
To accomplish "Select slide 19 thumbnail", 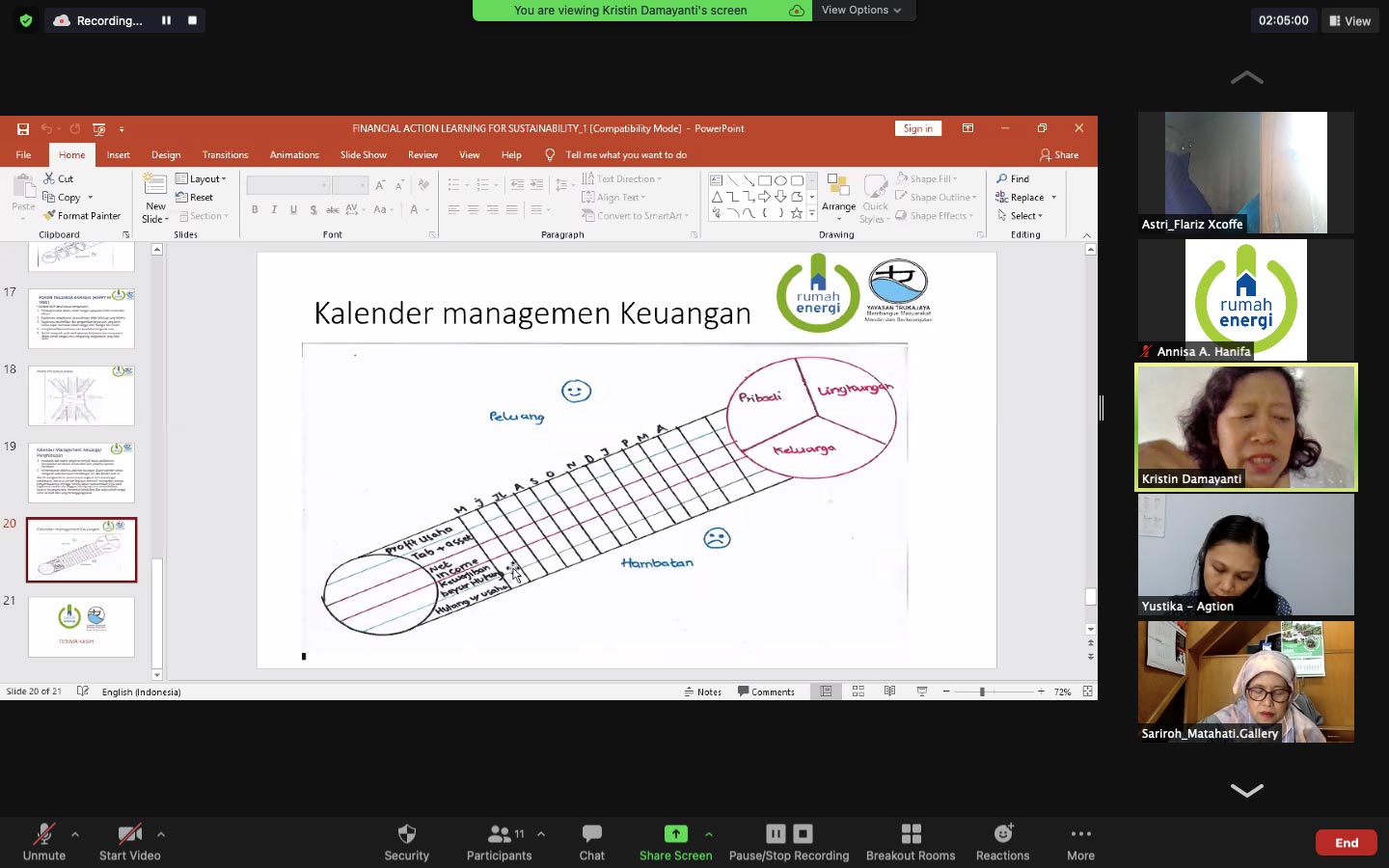I will click(81, 473).
